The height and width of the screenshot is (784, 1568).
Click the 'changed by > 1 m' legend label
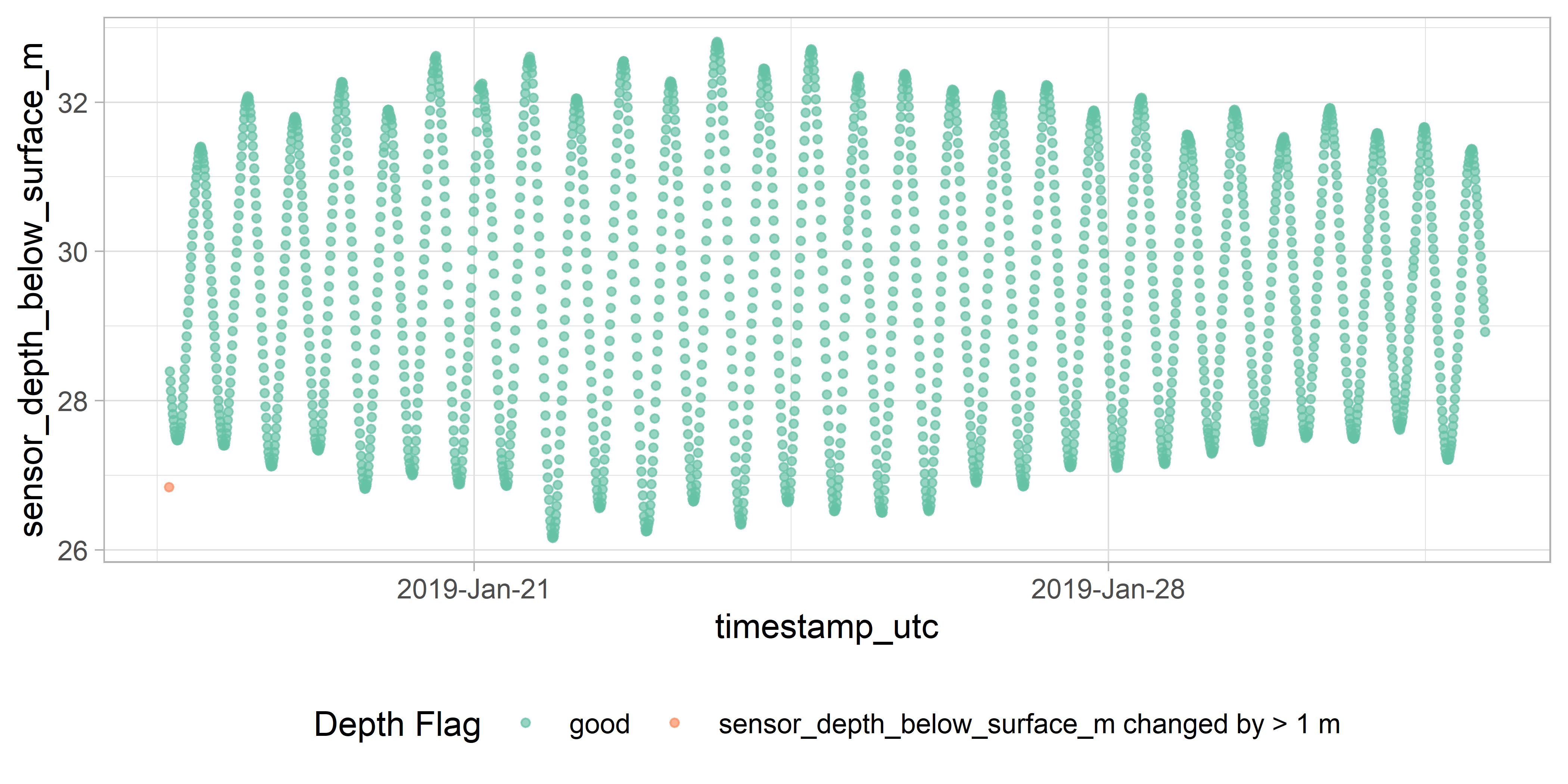point(1029,724)
